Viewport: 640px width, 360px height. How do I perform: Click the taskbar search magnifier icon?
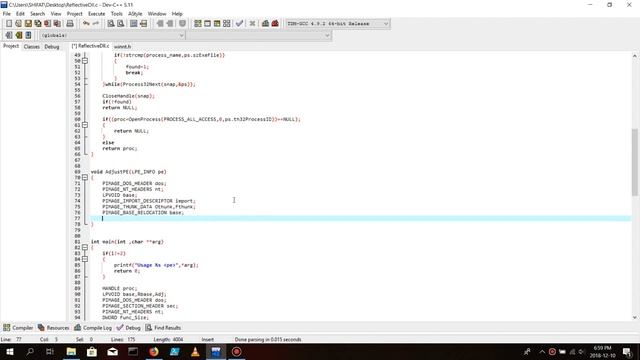[30, 351]
